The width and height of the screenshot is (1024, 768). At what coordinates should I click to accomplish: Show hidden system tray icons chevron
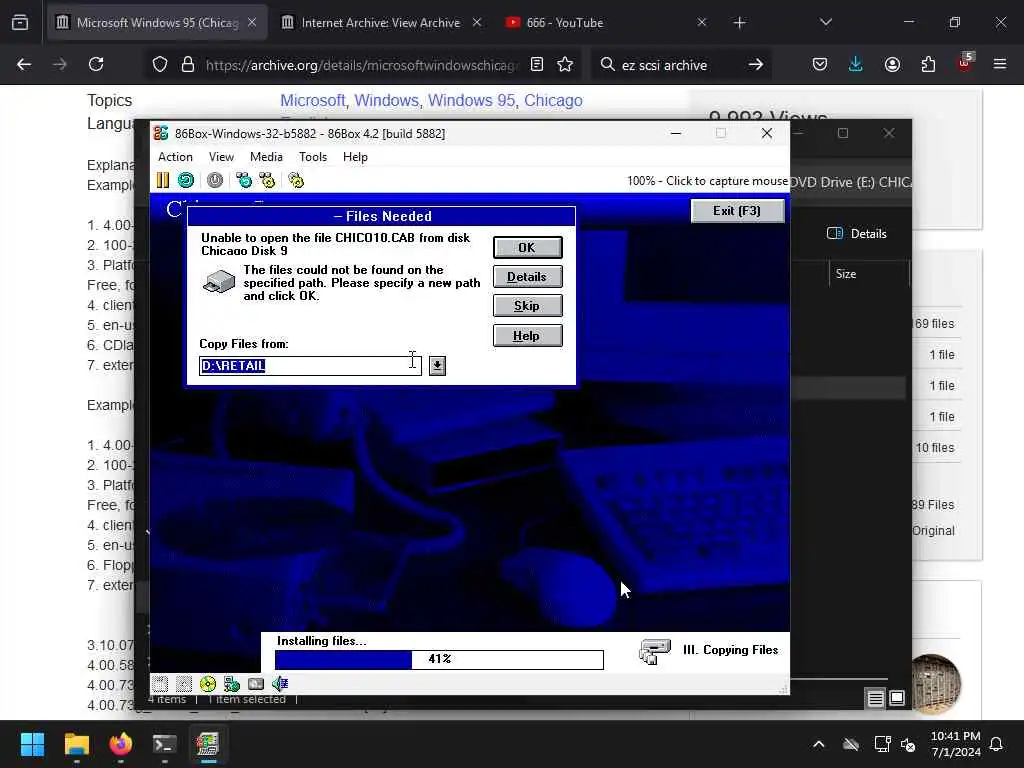tap(819, 744)
